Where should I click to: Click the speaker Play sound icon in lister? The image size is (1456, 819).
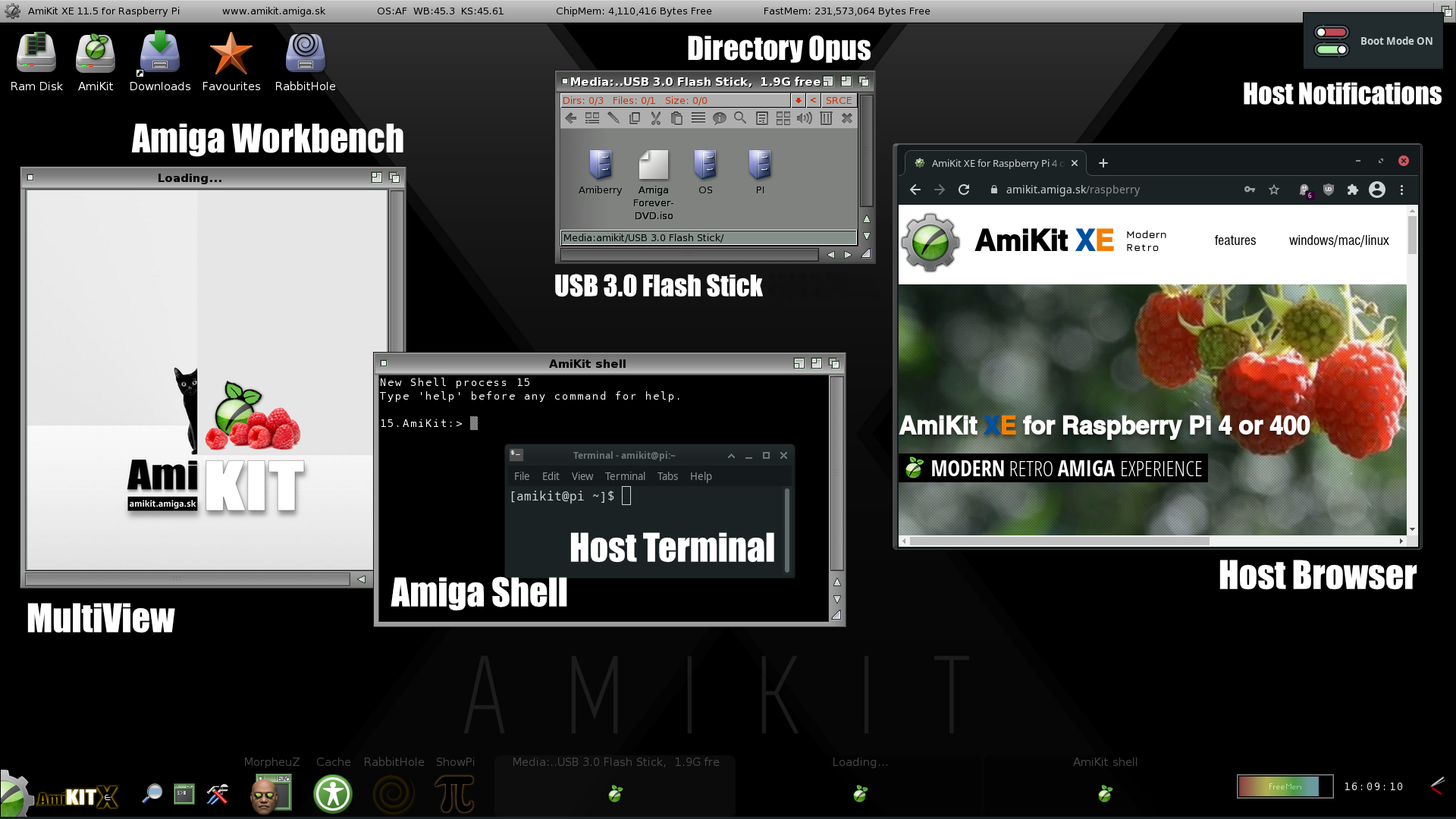[805, 118]
